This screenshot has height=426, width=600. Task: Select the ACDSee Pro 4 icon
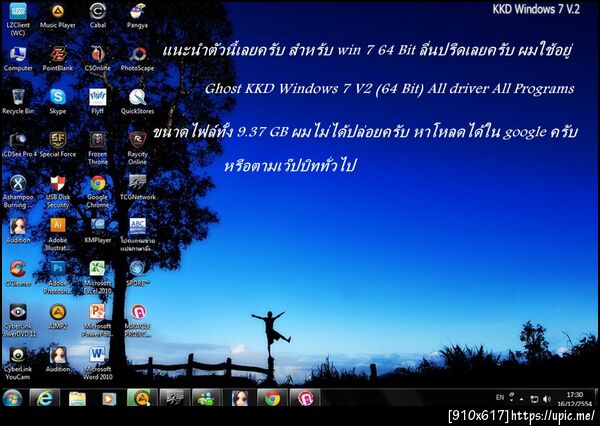point(19,145)
